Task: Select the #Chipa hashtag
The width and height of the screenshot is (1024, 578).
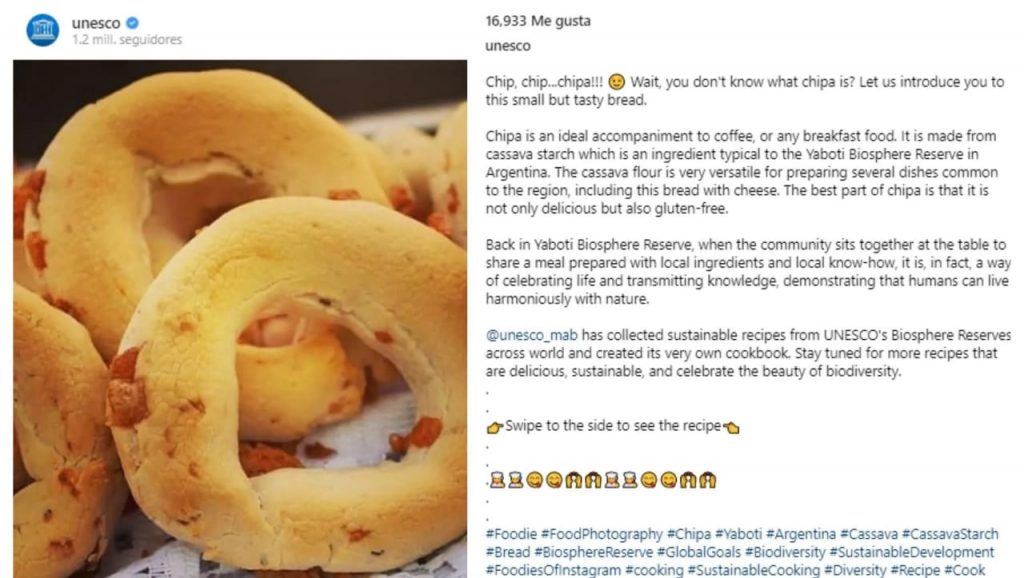Action: point(689,534)
